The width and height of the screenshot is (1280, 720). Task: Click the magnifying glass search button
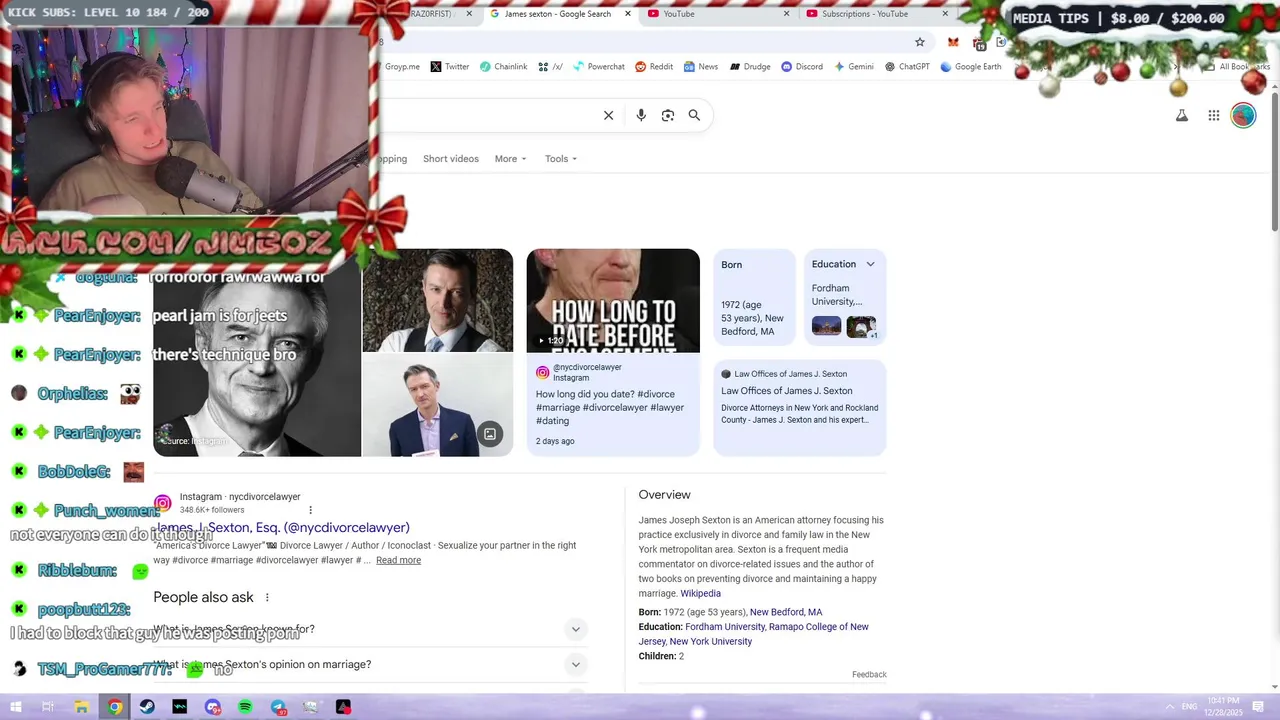point(694,115)
